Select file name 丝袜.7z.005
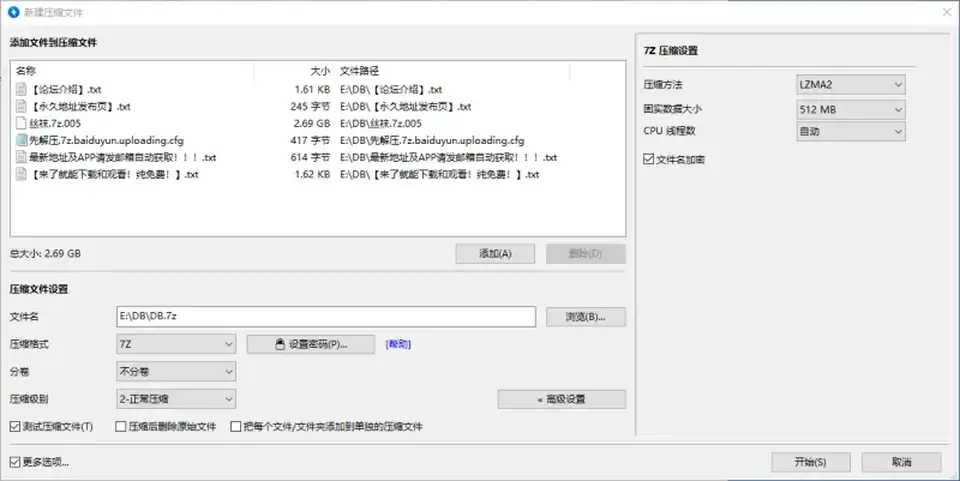This screenshot has width=960, height=481. click(55, 123)
